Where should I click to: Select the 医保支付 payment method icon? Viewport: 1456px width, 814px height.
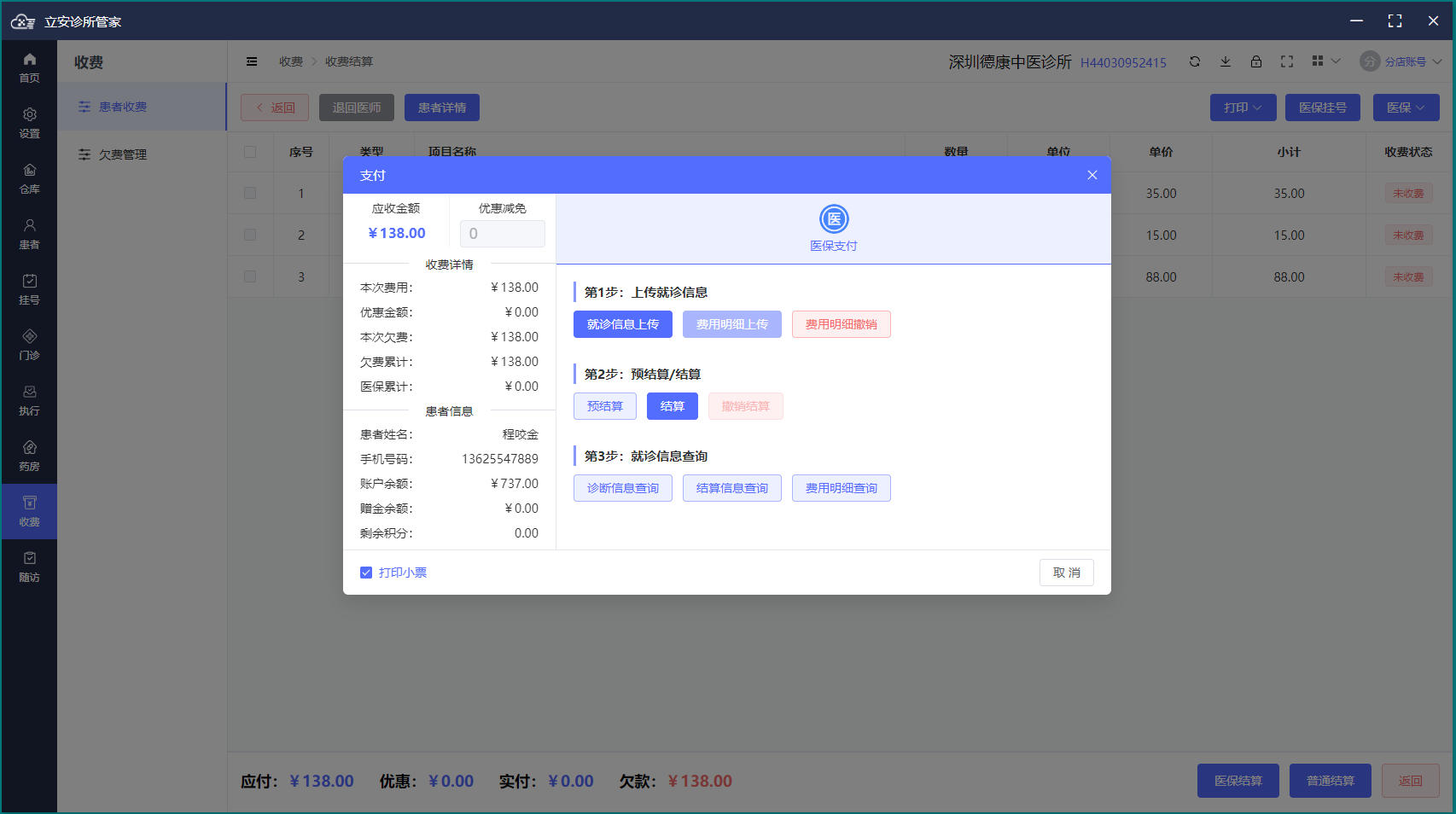pyautogui.click(x=834, y=219)
